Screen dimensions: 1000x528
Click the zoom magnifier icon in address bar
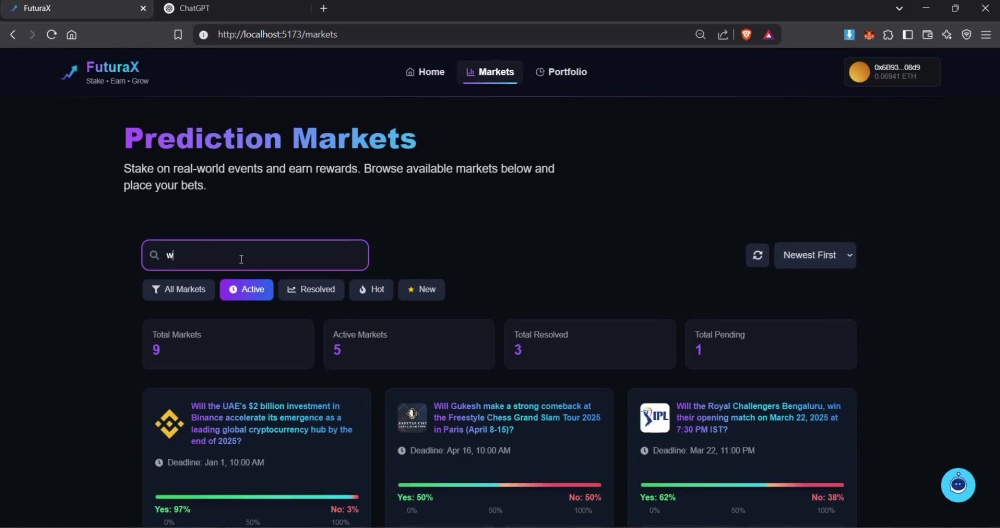coord(700,34)
